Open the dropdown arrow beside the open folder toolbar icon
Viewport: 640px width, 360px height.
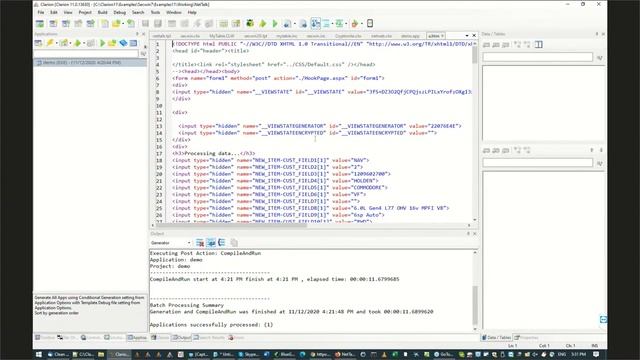[123, 24]
